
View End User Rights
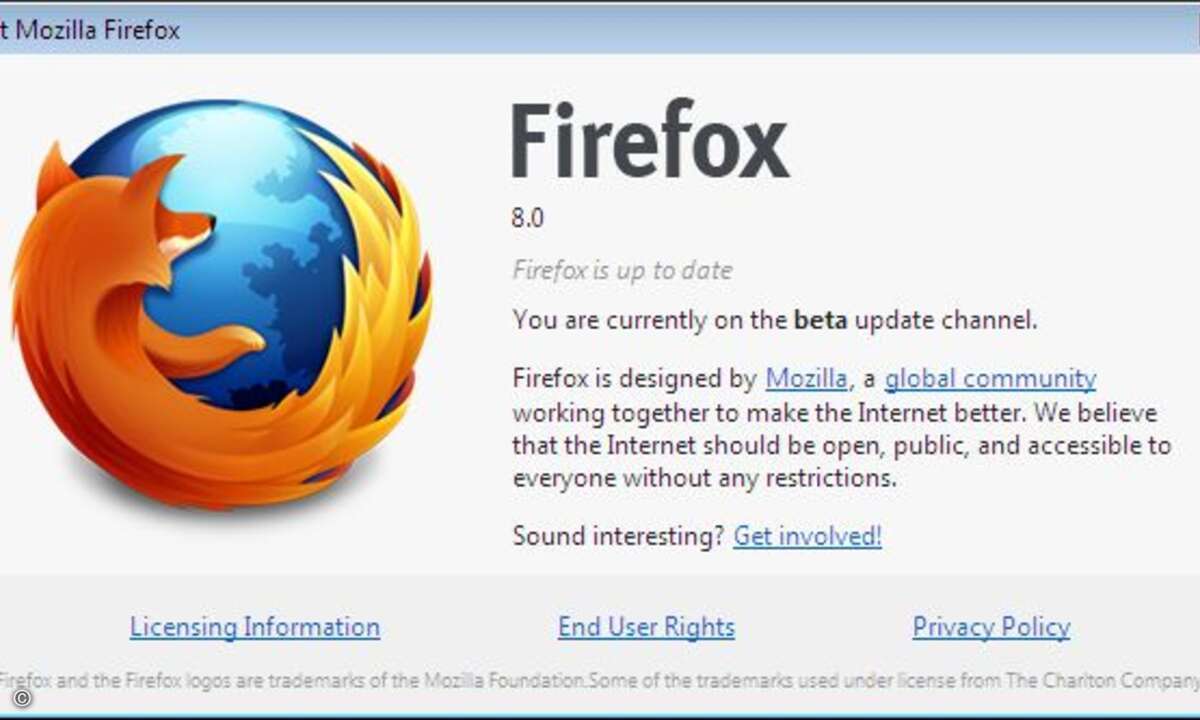pos(646,627)
